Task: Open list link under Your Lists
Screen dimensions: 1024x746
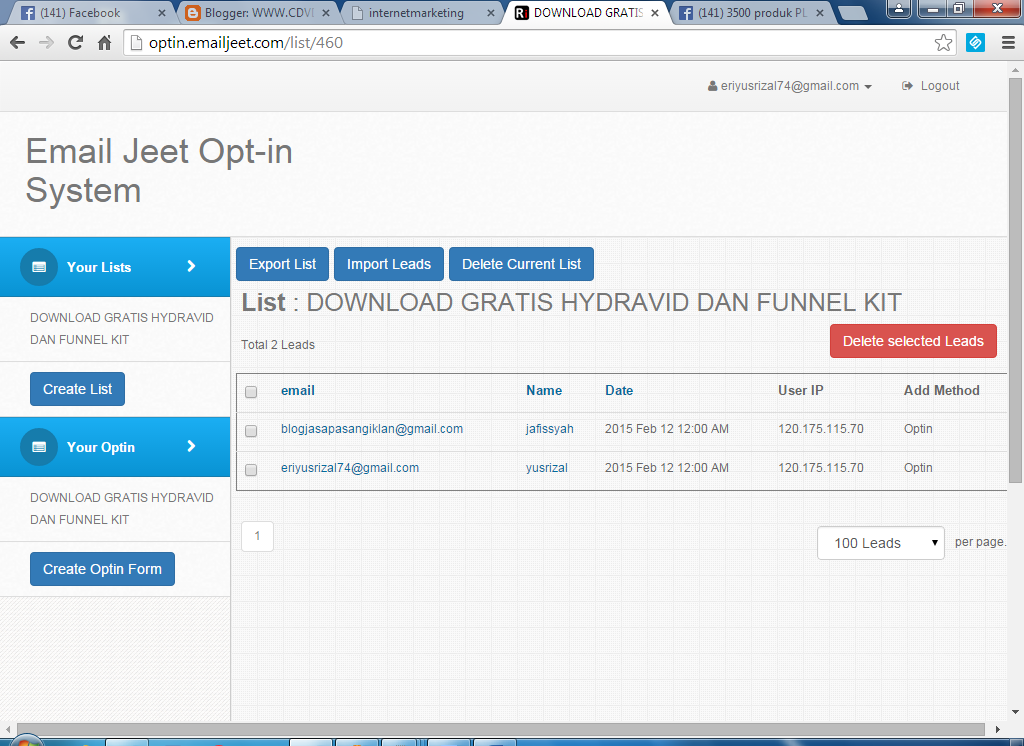Action: click(x=121, y=329)
